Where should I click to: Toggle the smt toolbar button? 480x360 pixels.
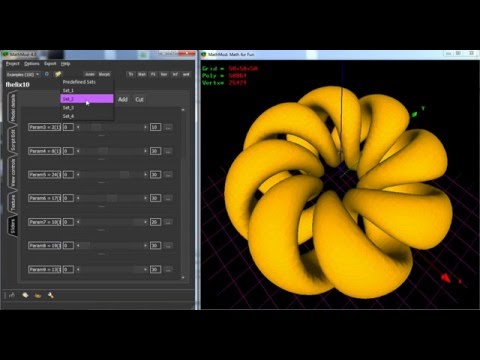click(x=186, y=74)
